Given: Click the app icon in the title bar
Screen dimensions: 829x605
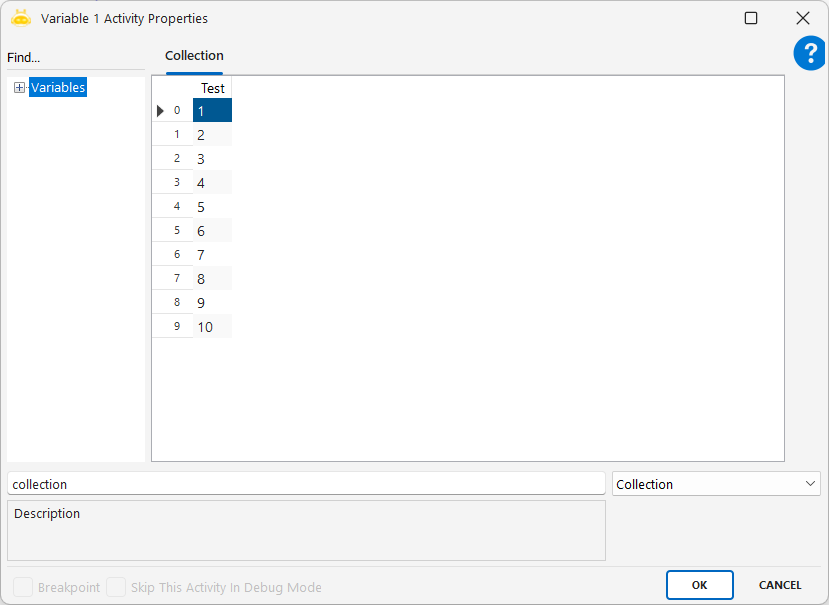Looking at the screenshot, I should pos(21,18).
